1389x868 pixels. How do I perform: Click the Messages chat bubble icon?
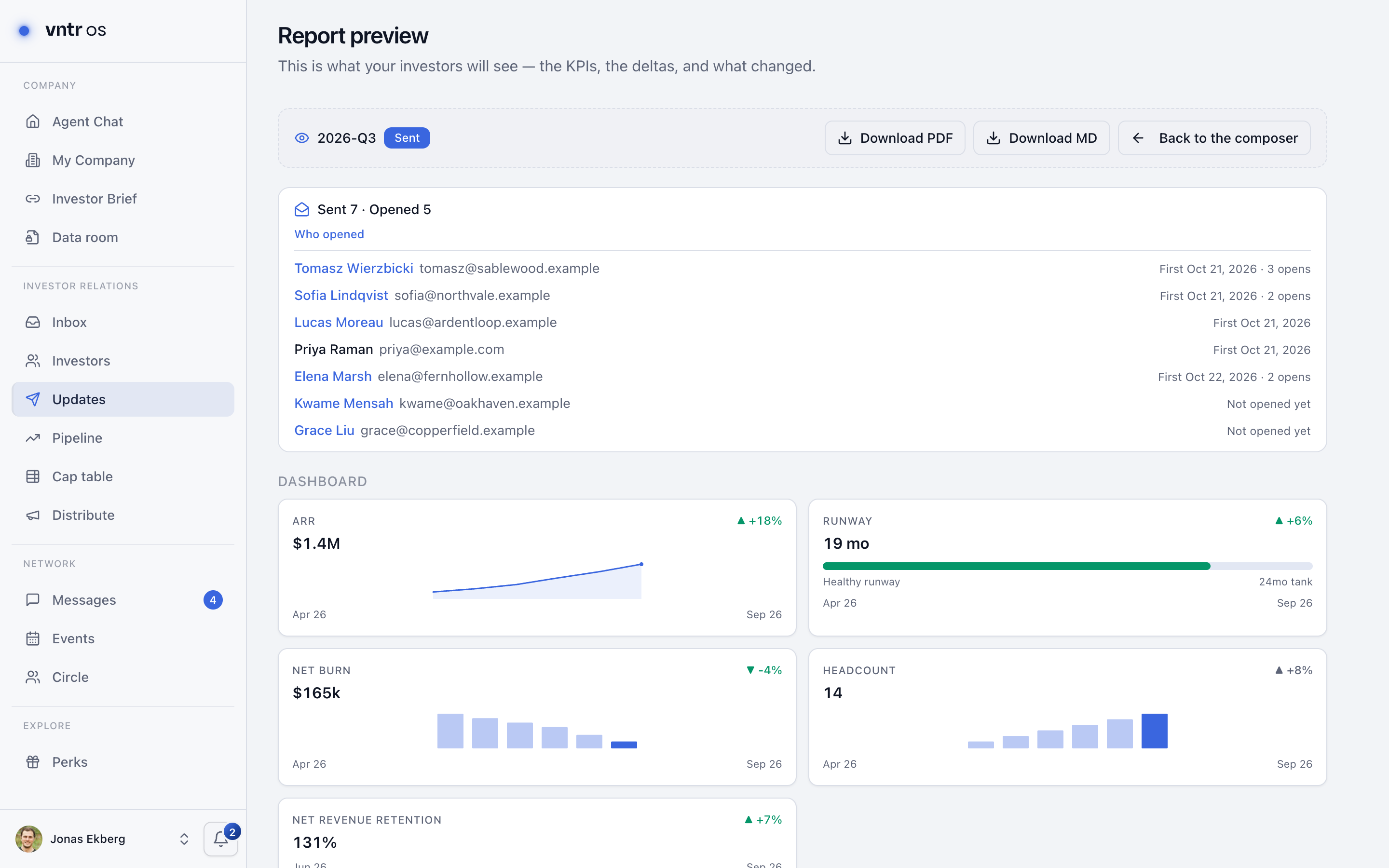[x=33, y=600]
